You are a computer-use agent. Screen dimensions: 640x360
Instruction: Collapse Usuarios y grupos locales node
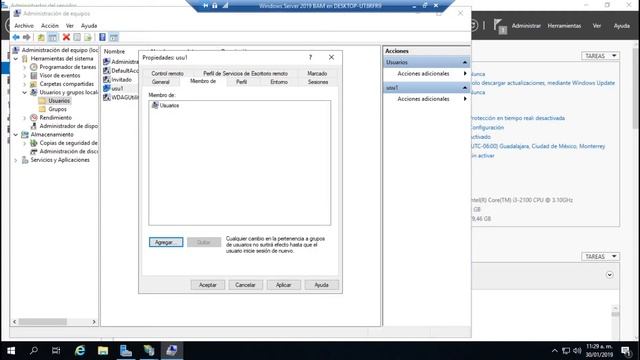[24, 93]
